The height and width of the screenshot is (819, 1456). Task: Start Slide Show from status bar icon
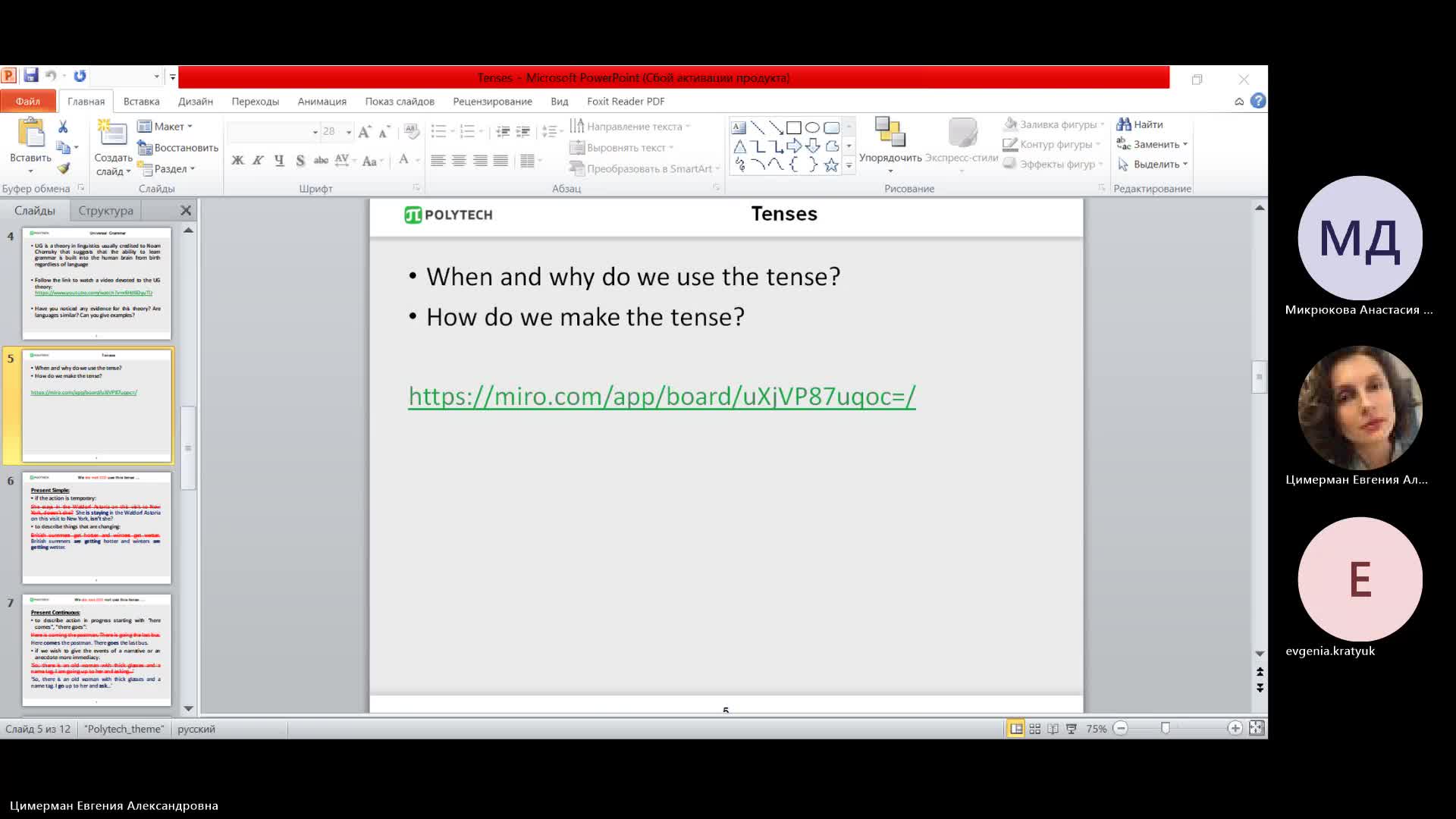1072,729
